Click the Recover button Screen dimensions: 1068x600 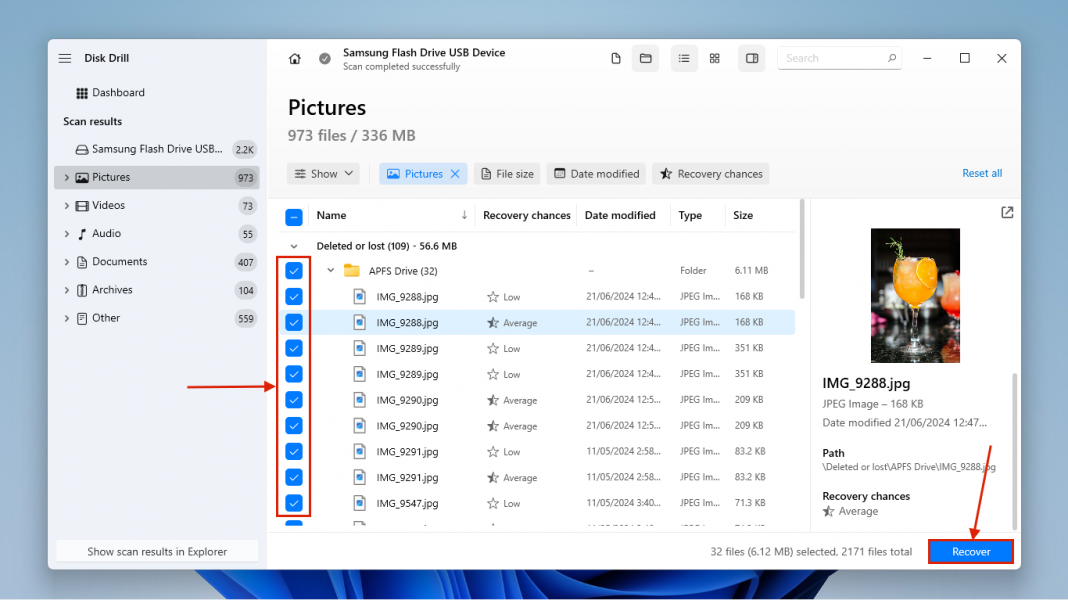pos(970,551)
